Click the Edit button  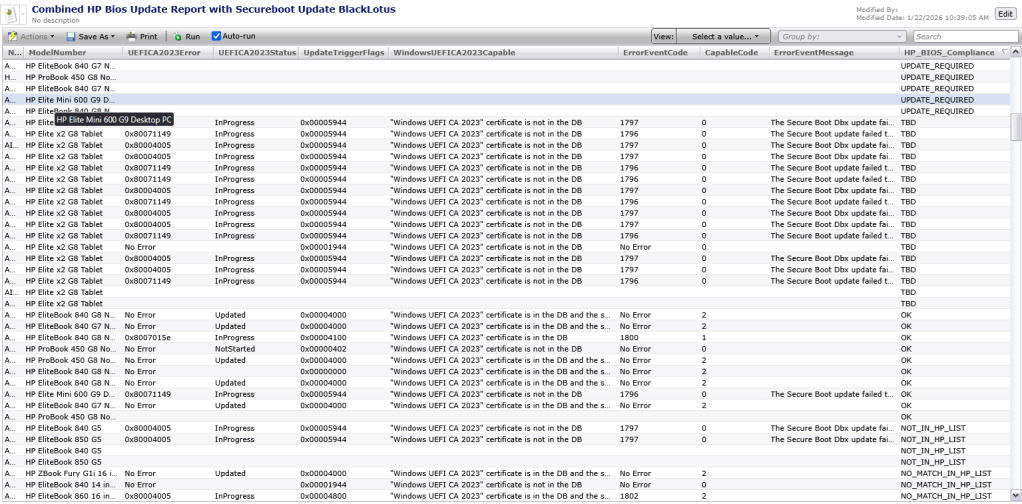[1004, 13]
